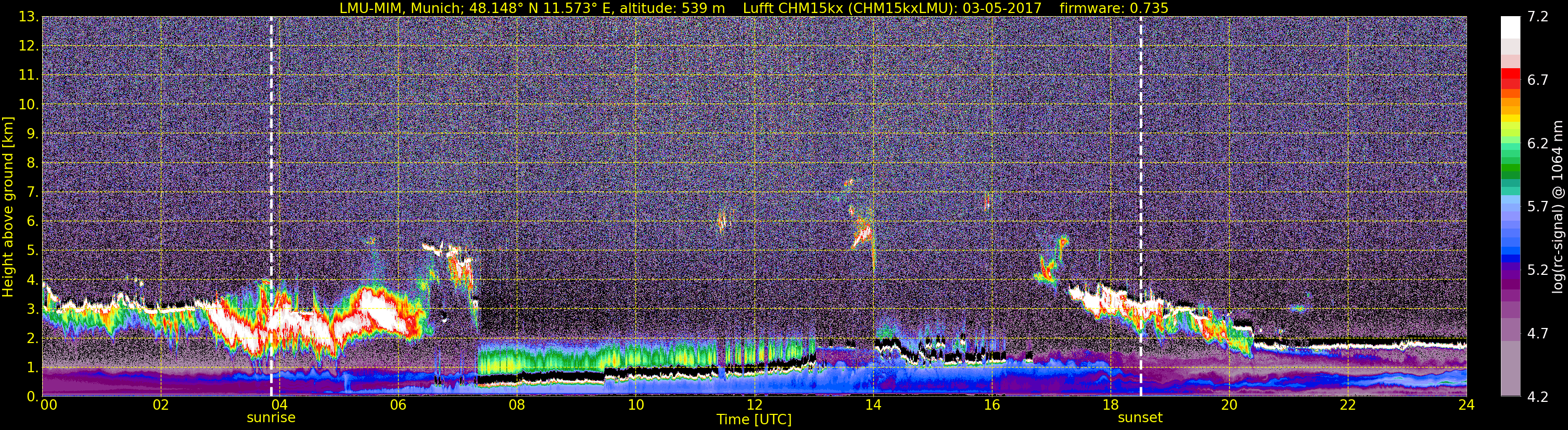Click the y-axis tick label "7."
Screen dimensions: 1568x430
33,192
